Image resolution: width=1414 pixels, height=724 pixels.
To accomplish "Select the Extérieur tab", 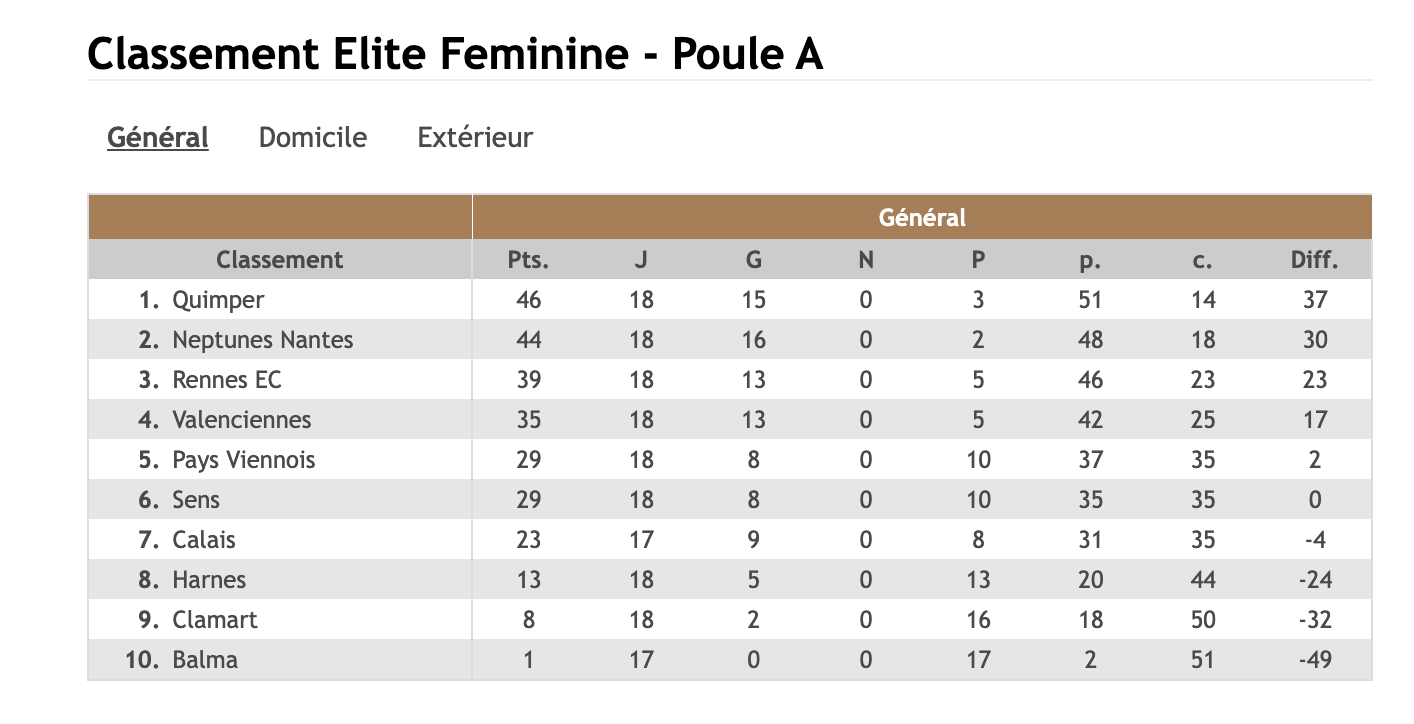I will (x=475, y=137).
